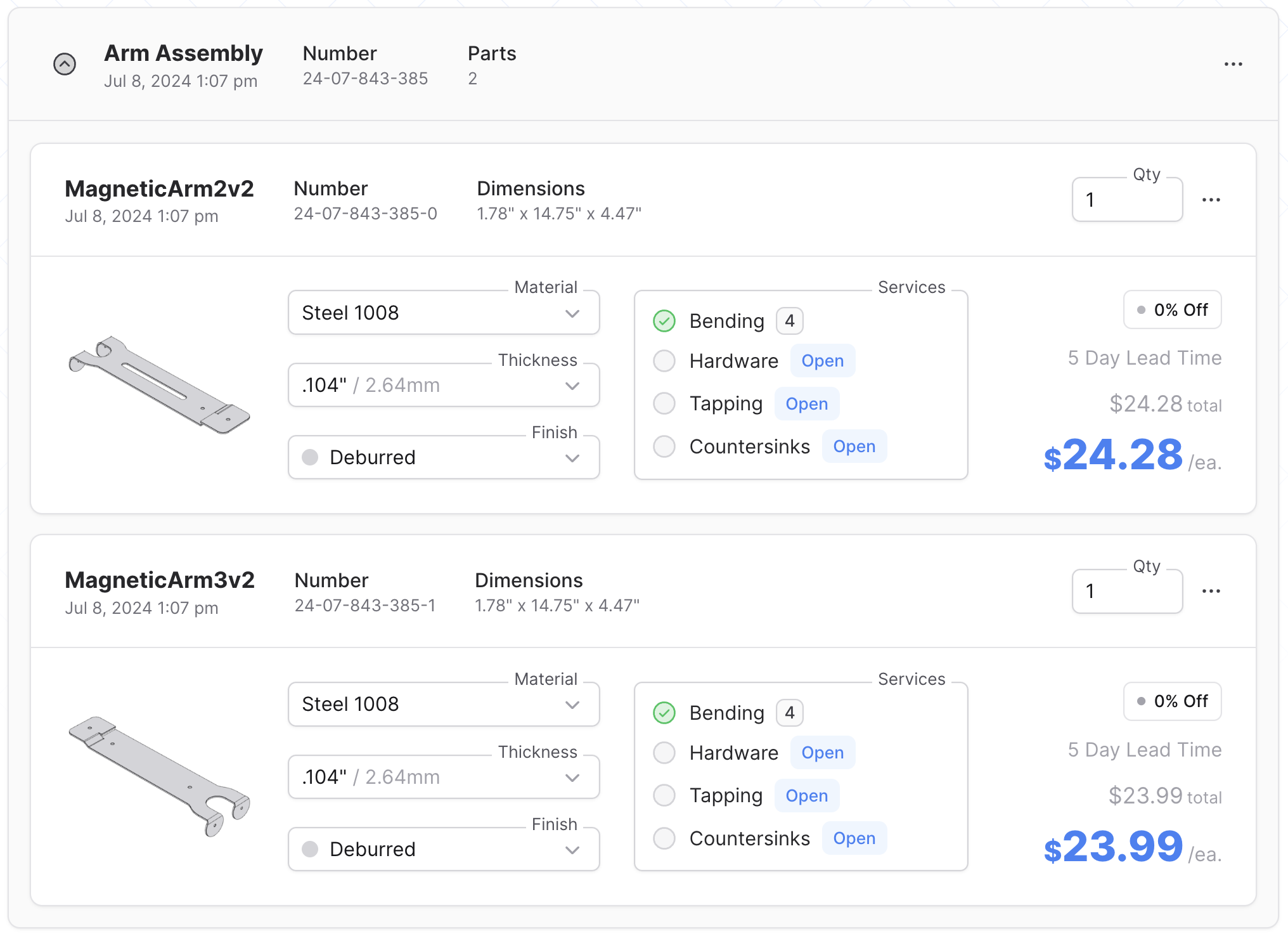
Task: Click Open next to Hardware for MagneticArm3v2
Action: (x=822, y=753)
